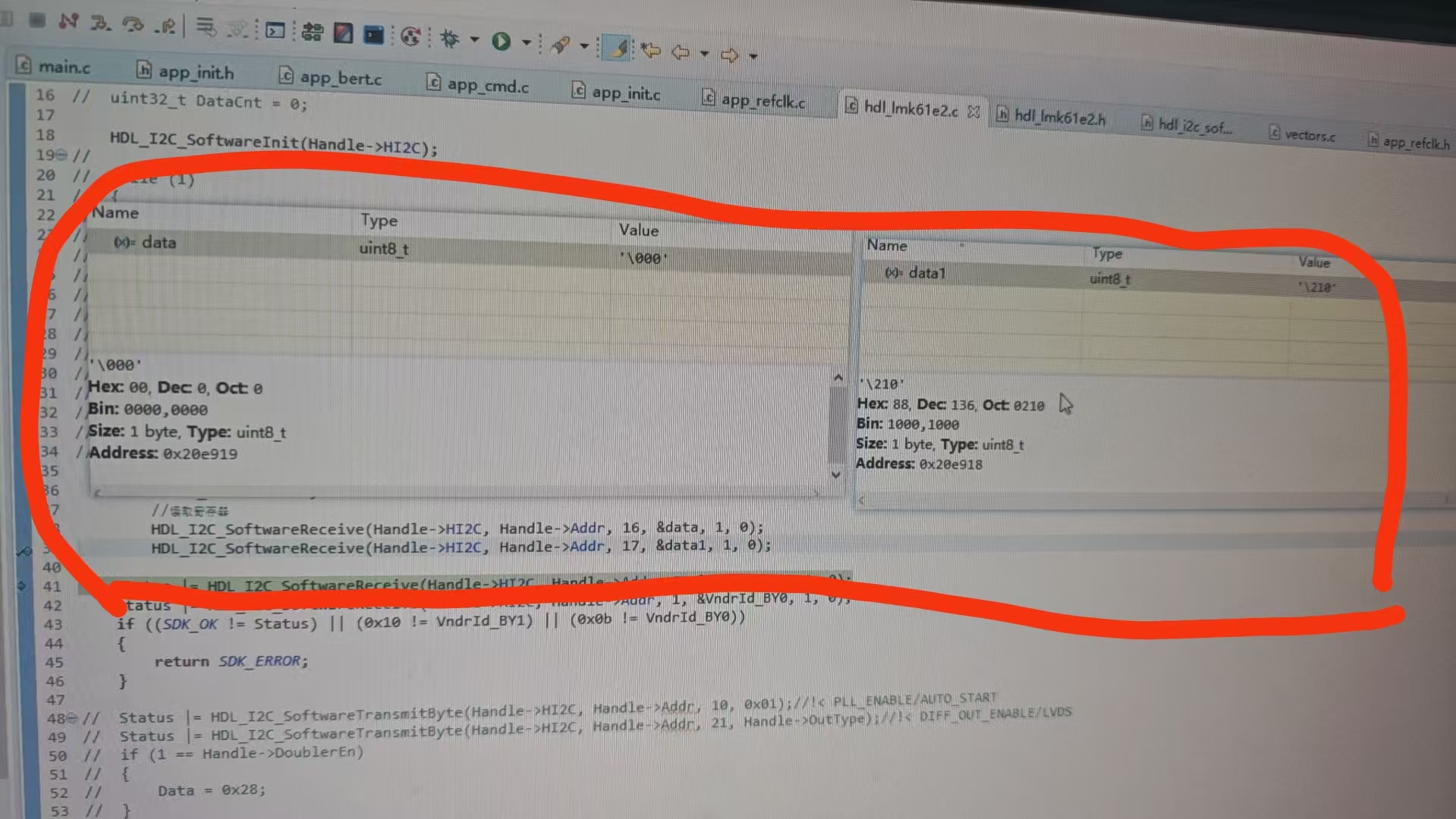
Task: Switch to the app_init.h tab
Action: click(x=185, y=72)
